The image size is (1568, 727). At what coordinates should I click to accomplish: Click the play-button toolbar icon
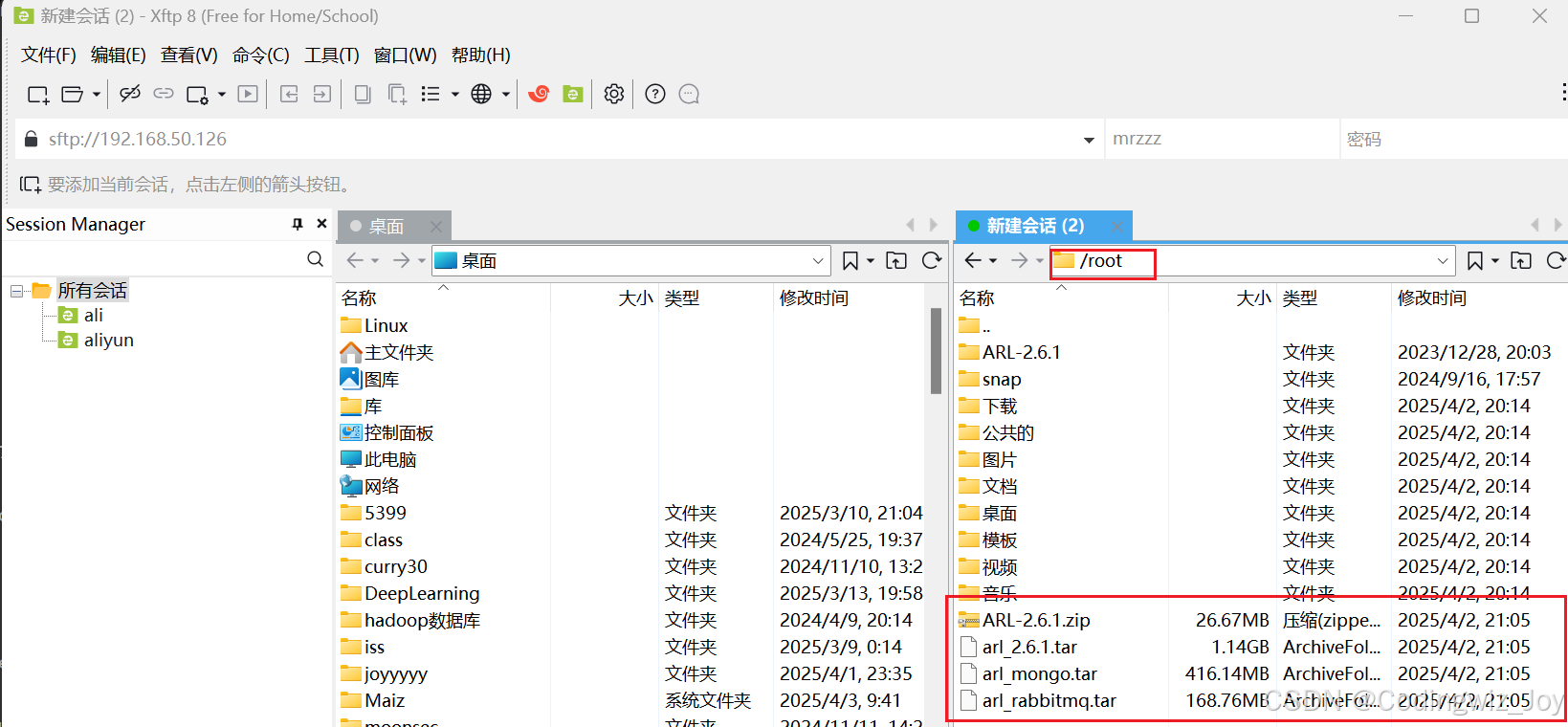pos(248,94)
